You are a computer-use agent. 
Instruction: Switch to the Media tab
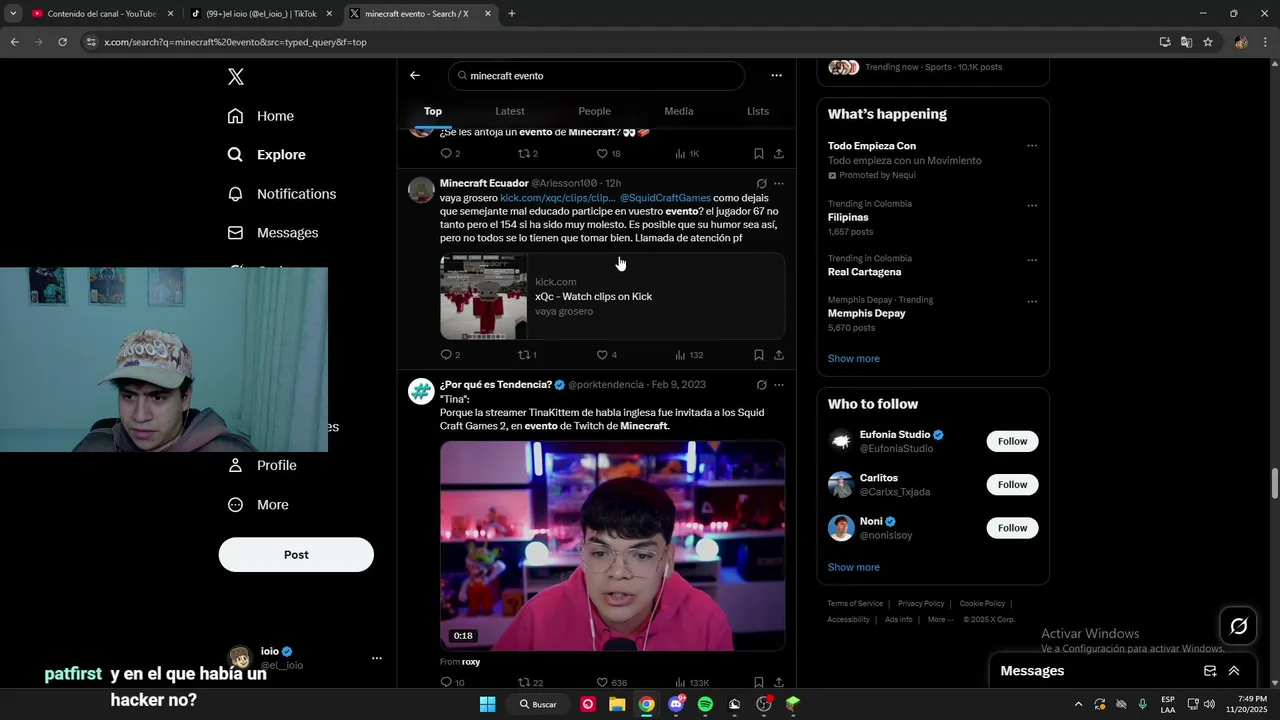click(679, 111)
